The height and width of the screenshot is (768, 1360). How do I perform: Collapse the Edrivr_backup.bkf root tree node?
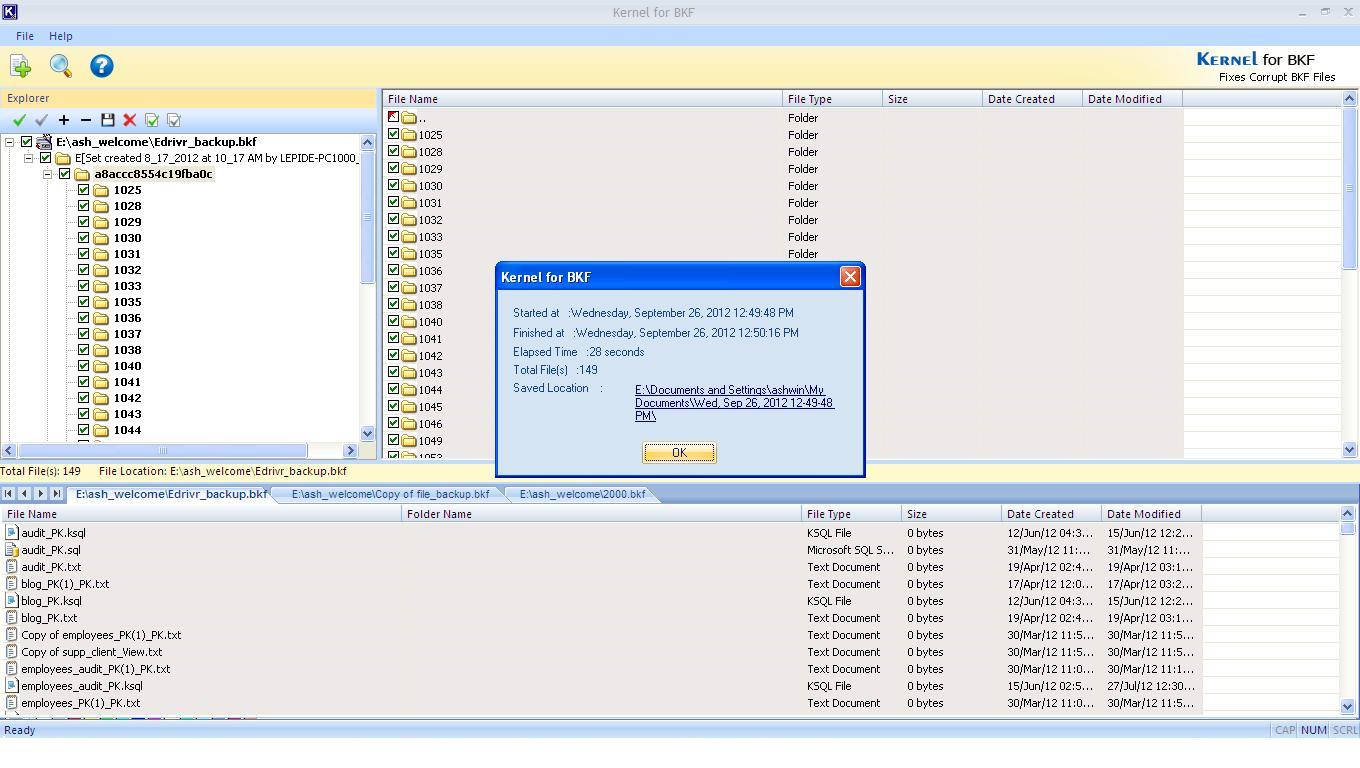tap(9, 142)
